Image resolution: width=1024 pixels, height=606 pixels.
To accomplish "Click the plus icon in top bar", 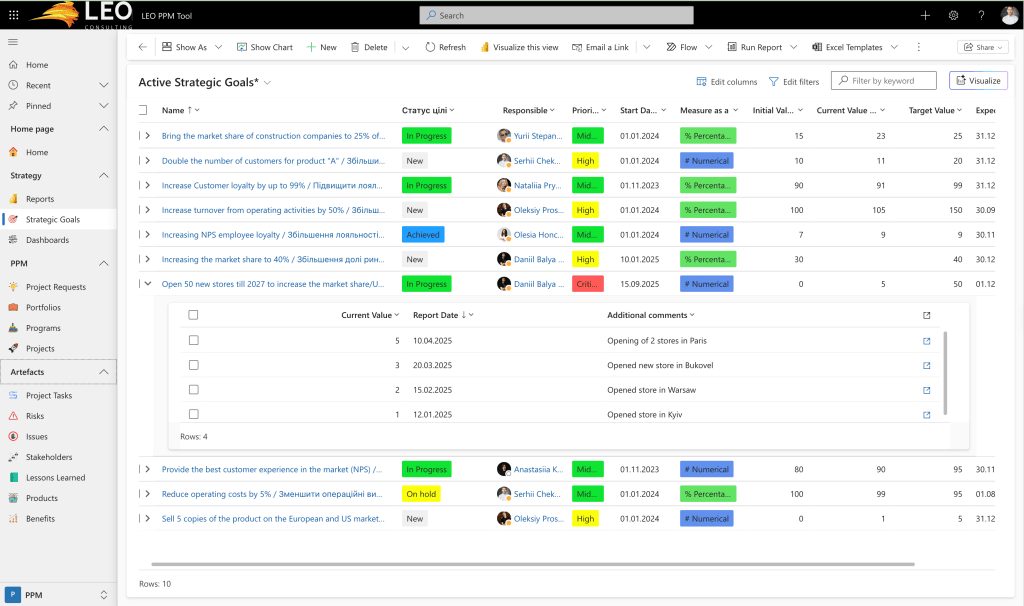I will (925, 15).
